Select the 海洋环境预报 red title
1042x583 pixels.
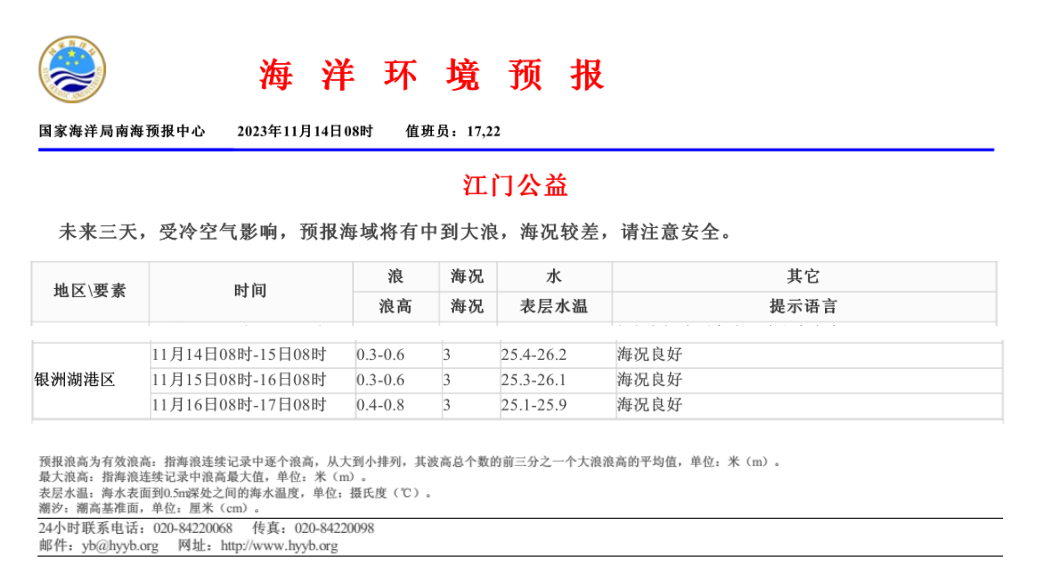tap(432, 75)
